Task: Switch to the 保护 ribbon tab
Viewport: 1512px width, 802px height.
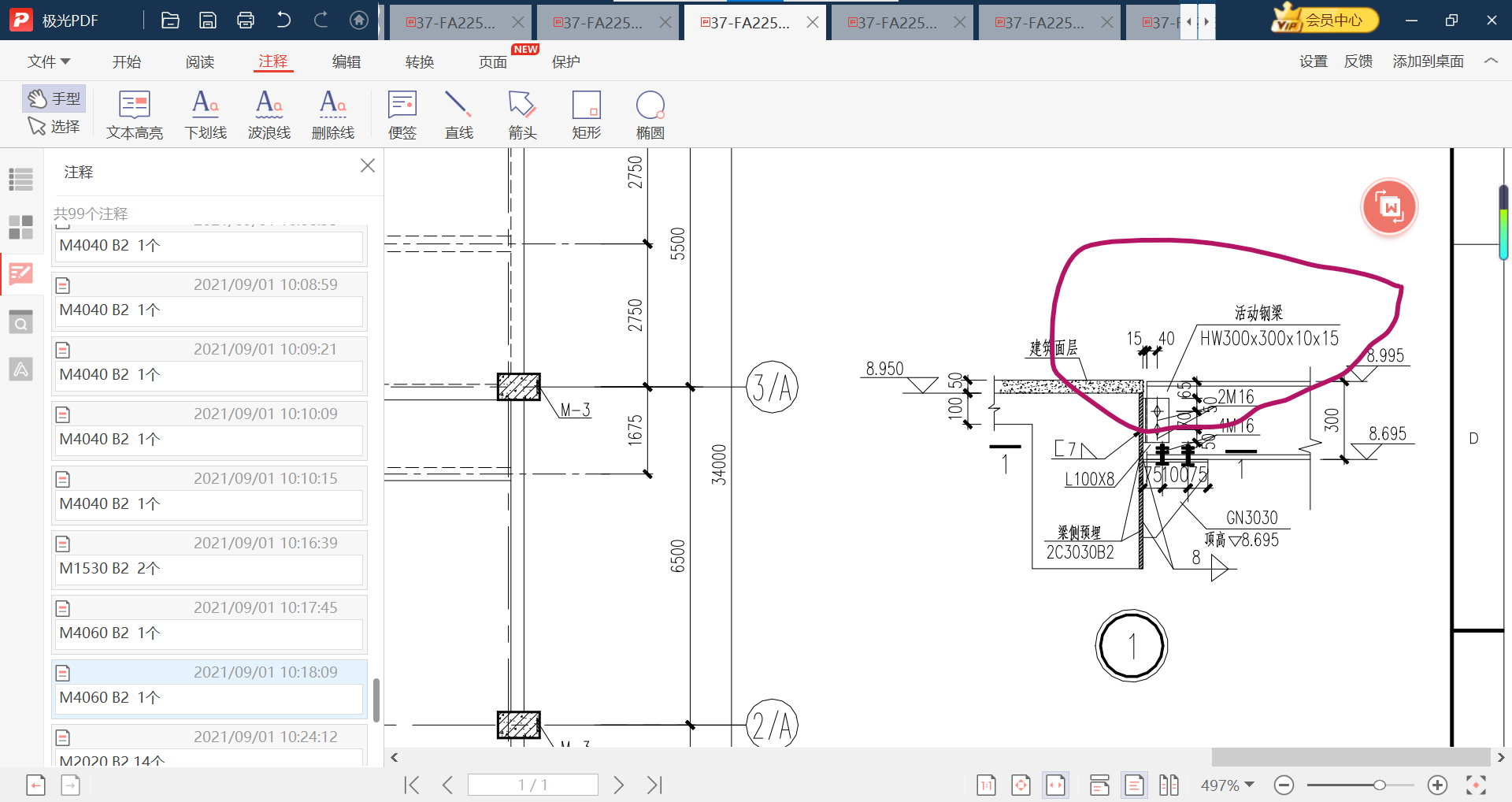Action: [x=566, y=61]
